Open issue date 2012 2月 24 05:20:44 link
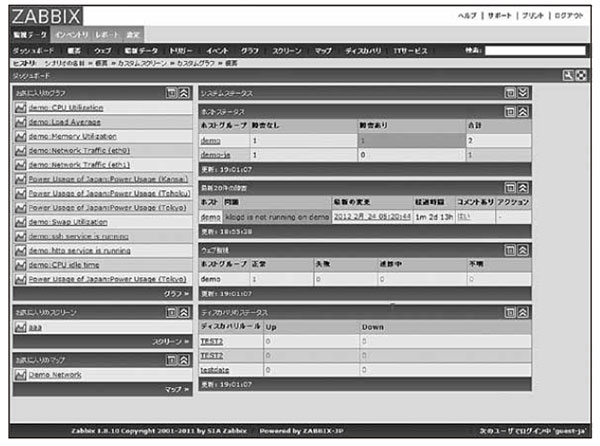This screenshot has height=446, width=600. coord(372,217)
